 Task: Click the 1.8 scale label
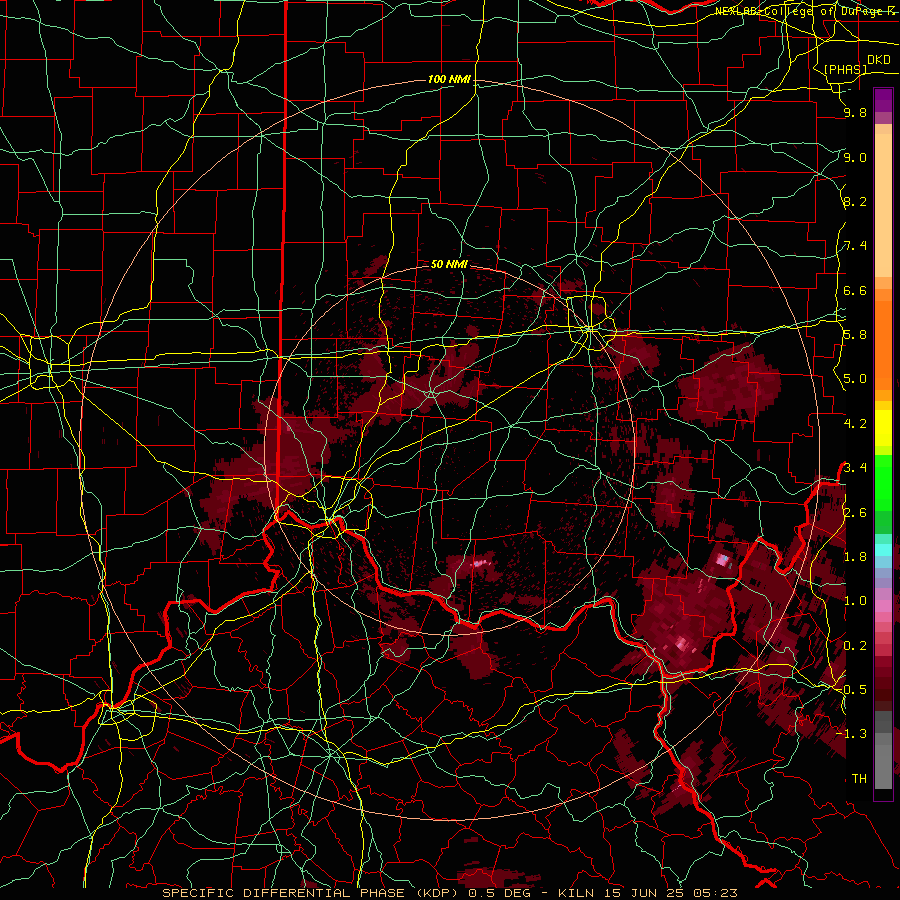pos(855,556)
